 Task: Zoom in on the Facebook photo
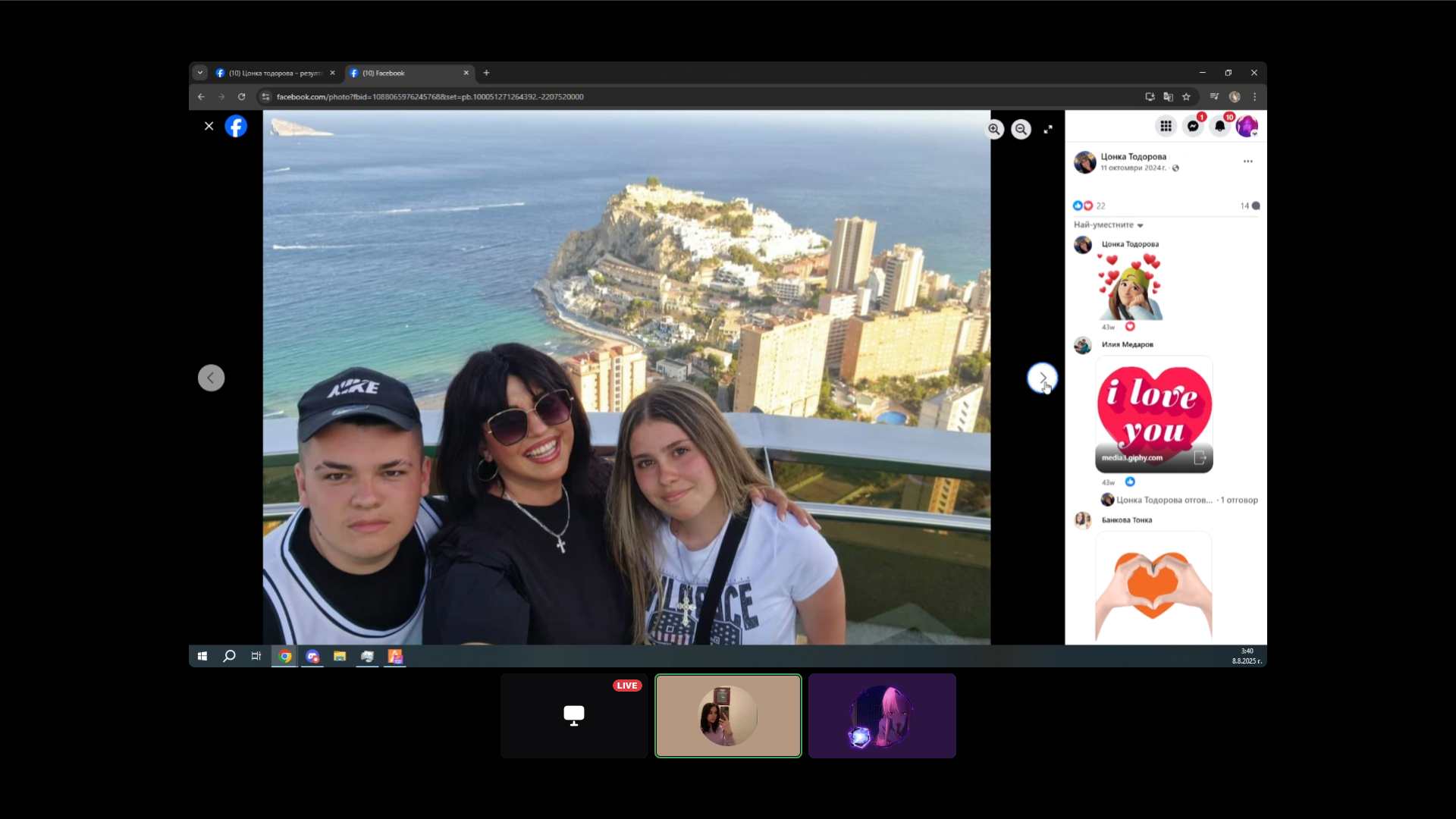click(994, 130)
